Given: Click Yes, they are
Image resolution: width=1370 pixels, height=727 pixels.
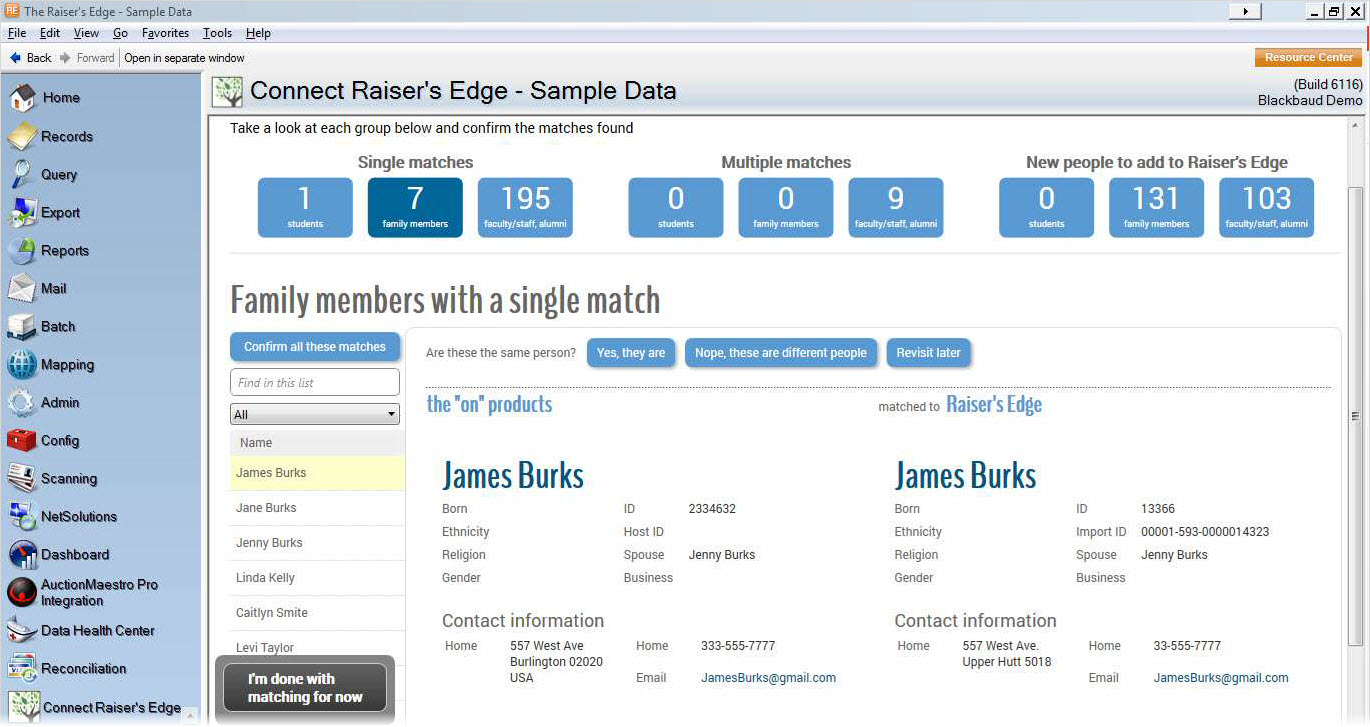Looking at the screenshot, I should click(631, 353).
